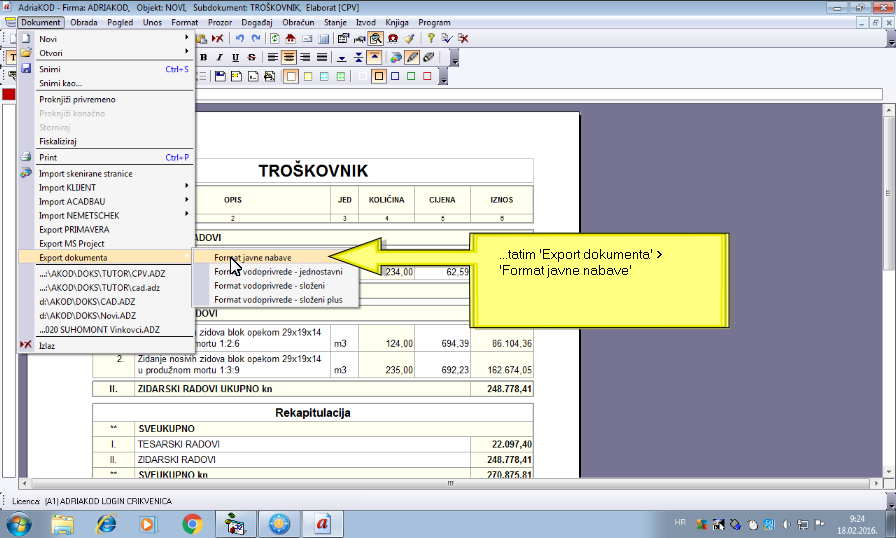Click the align text to bottom icon
The width and height of the screenshot is (896, 538).
(341, 57)
